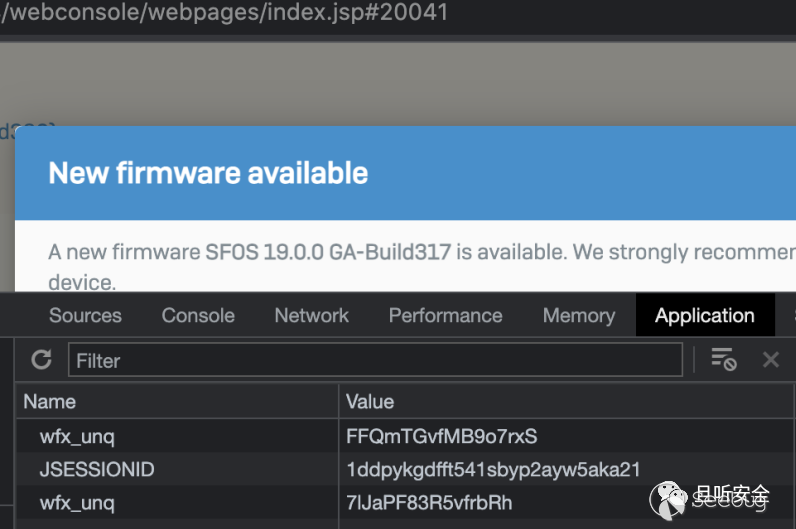
Task: Open the Console tab
Action: click(x=198, y=315)
